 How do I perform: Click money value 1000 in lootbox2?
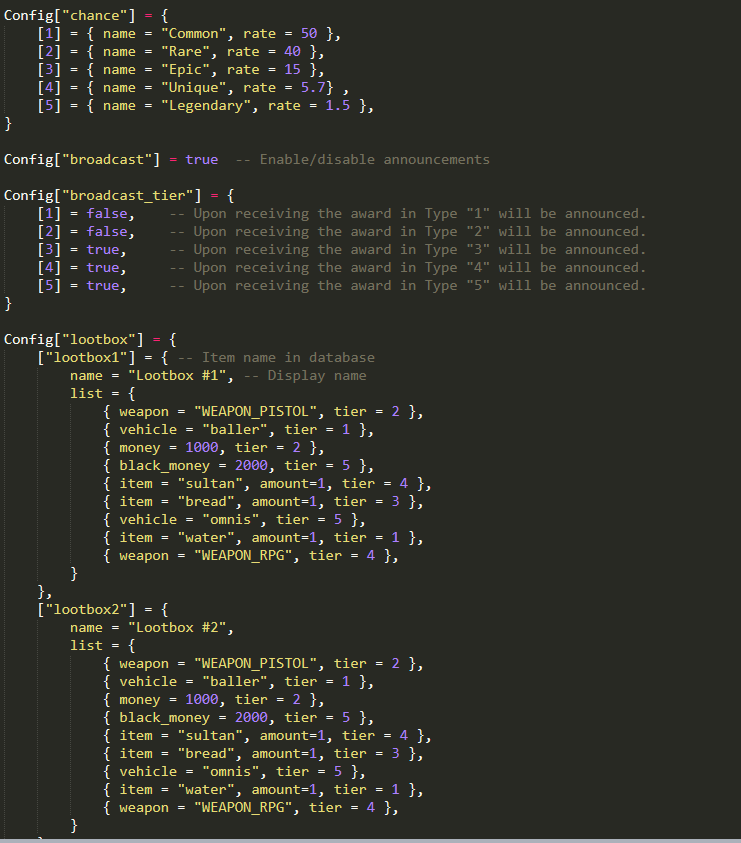tap(202, 700)
